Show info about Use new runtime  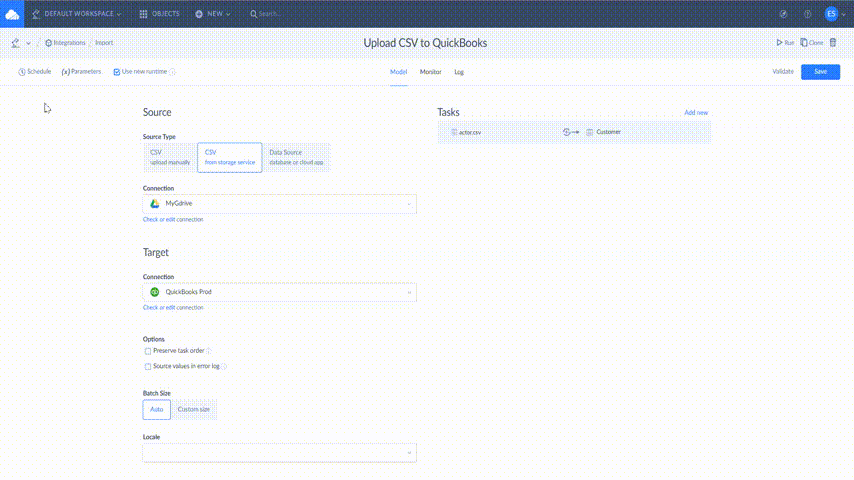pyautogui.click(x=172, y=72)
